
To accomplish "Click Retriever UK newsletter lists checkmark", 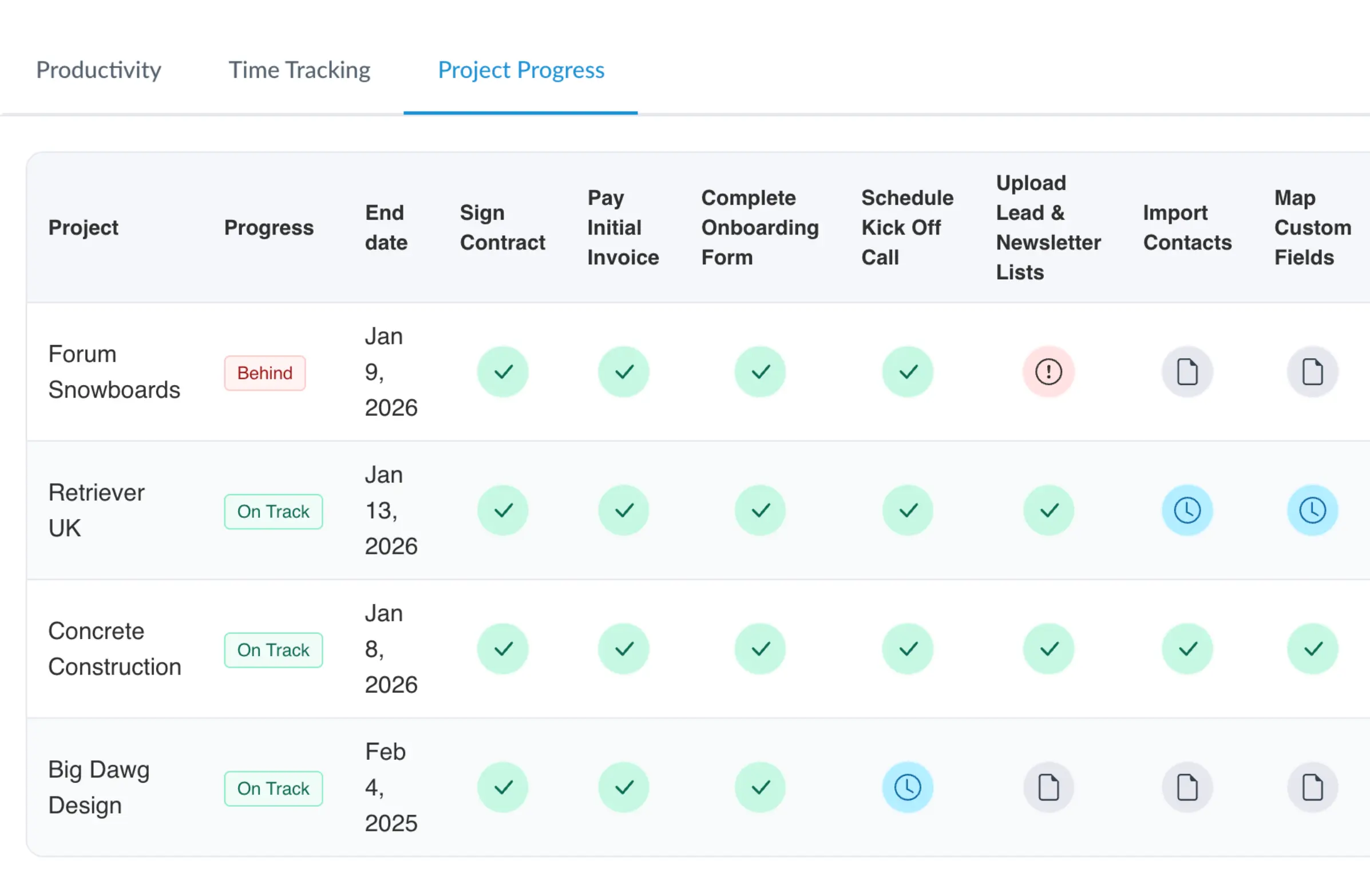I will point(1048,510).
